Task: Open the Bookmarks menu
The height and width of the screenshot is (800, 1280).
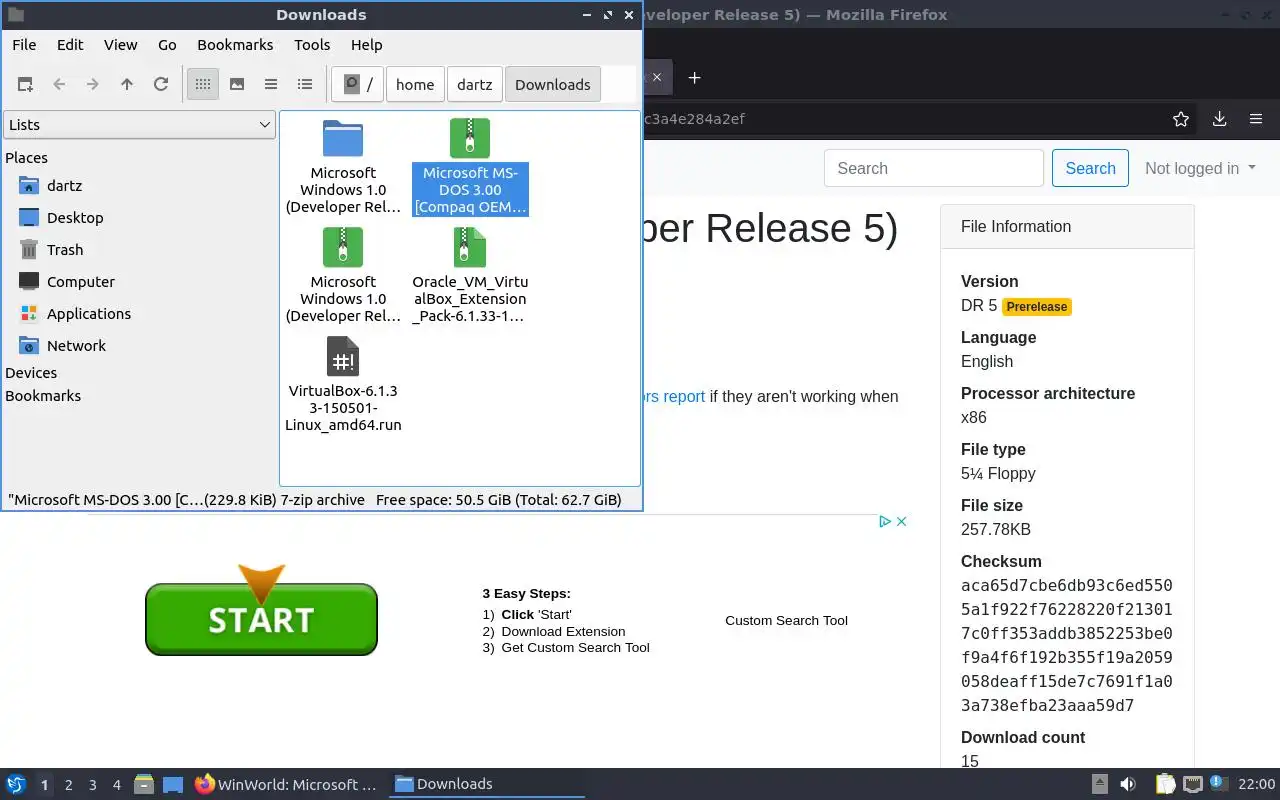Action: point(235,45)
